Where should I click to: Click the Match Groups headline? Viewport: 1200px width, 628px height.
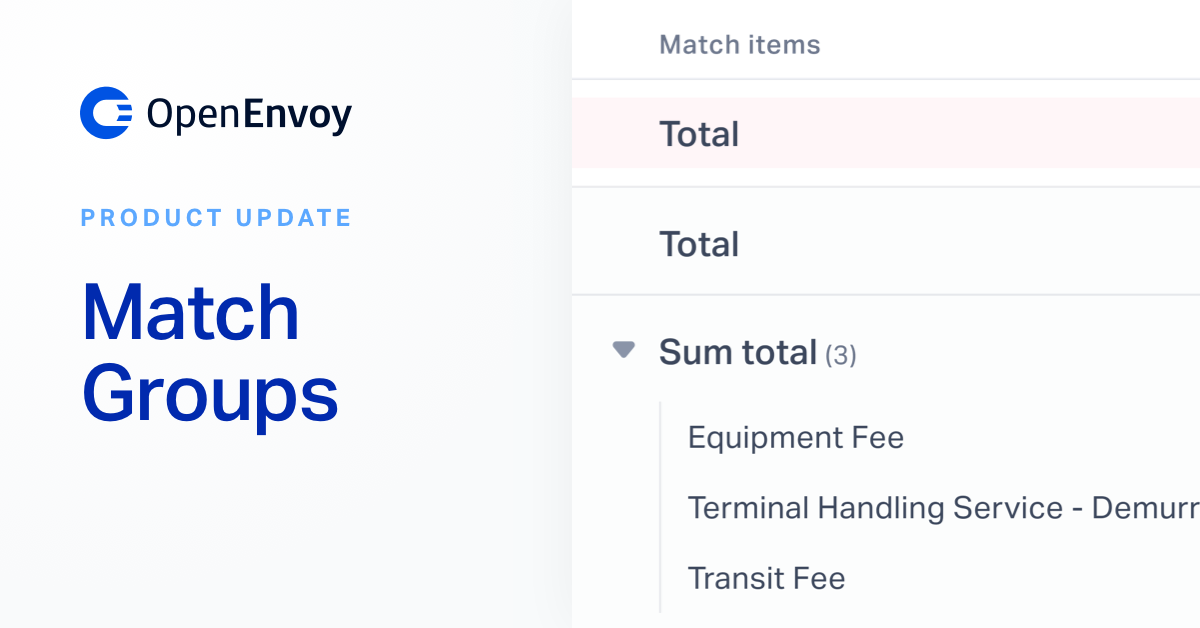click(x=210, y=354)
